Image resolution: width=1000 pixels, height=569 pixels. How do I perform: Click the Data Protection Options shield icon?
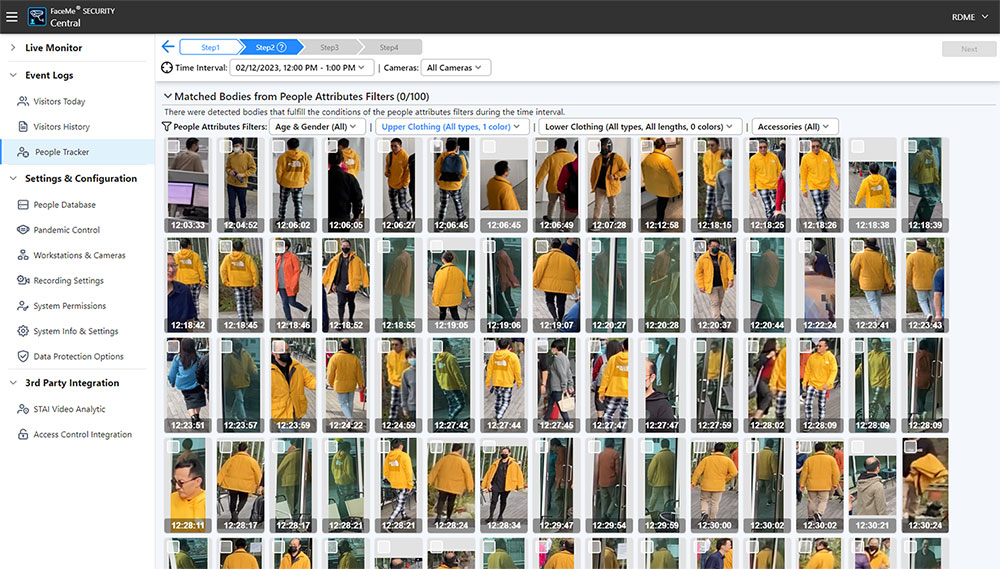click(x=23, y=357)
